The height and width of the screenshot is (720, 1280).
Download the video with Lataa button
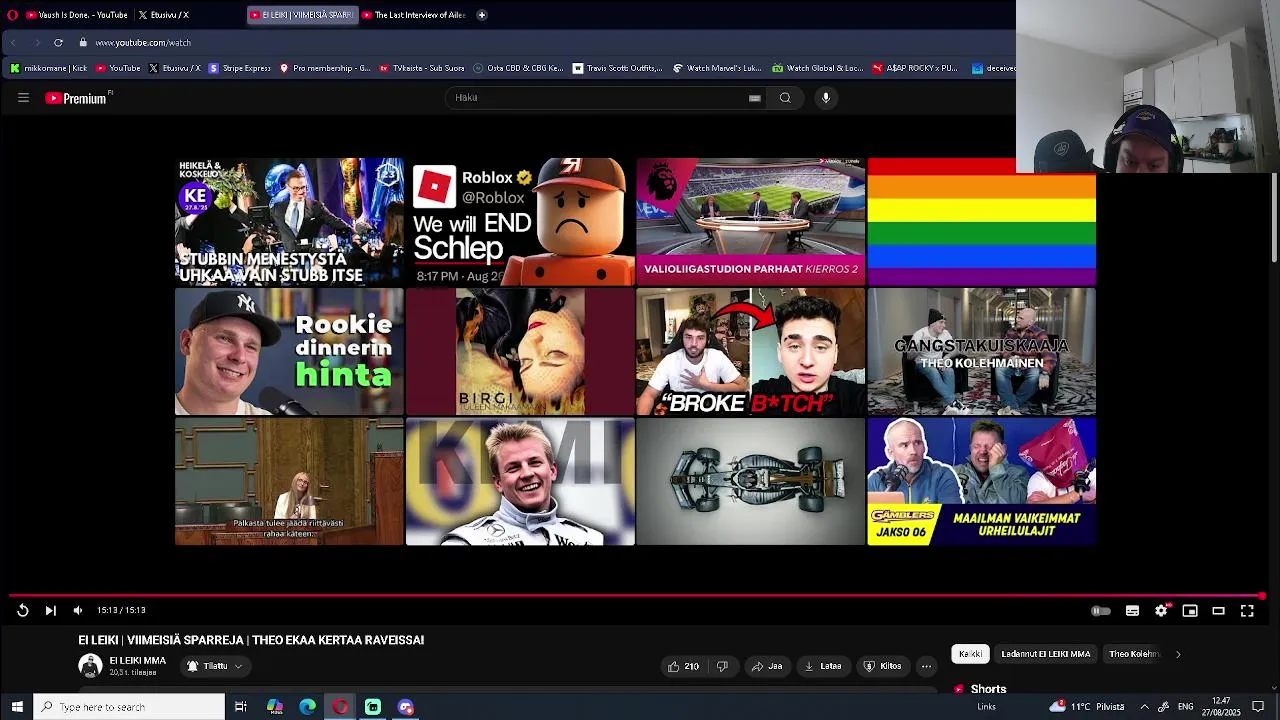tap(824, 666)
